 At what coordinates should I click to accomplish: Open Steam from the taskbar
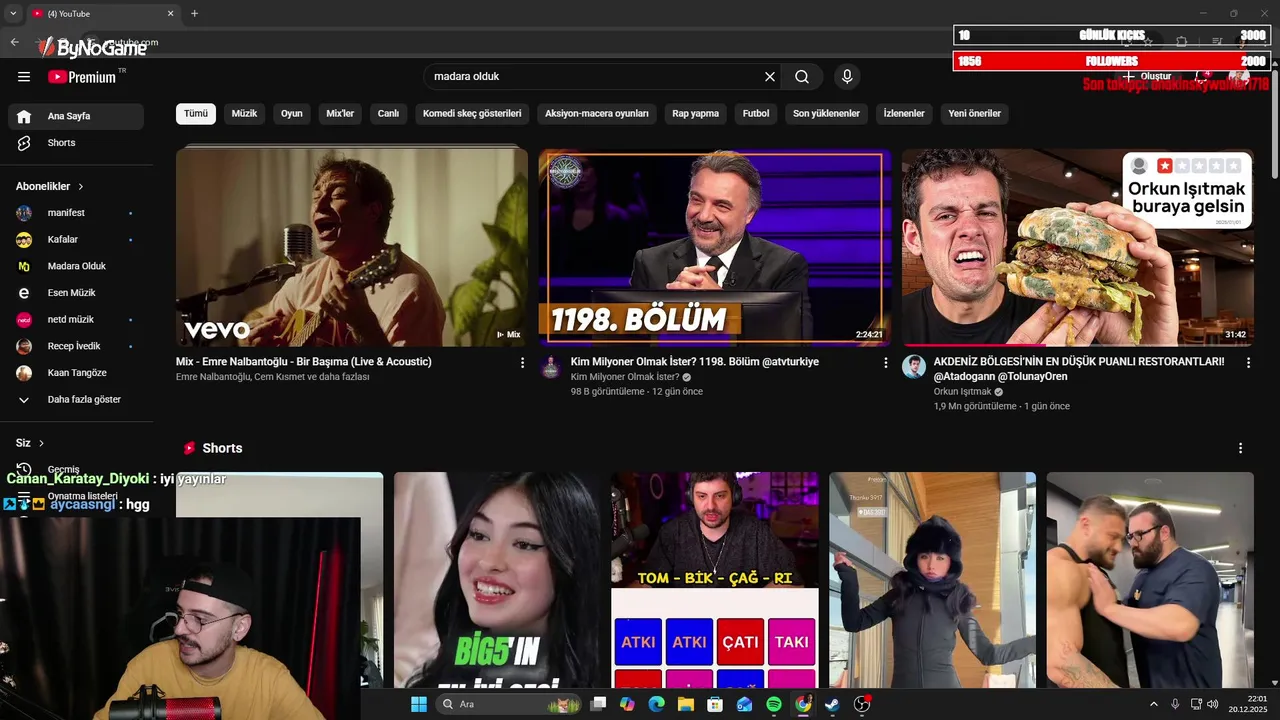(x=832, y=704)
